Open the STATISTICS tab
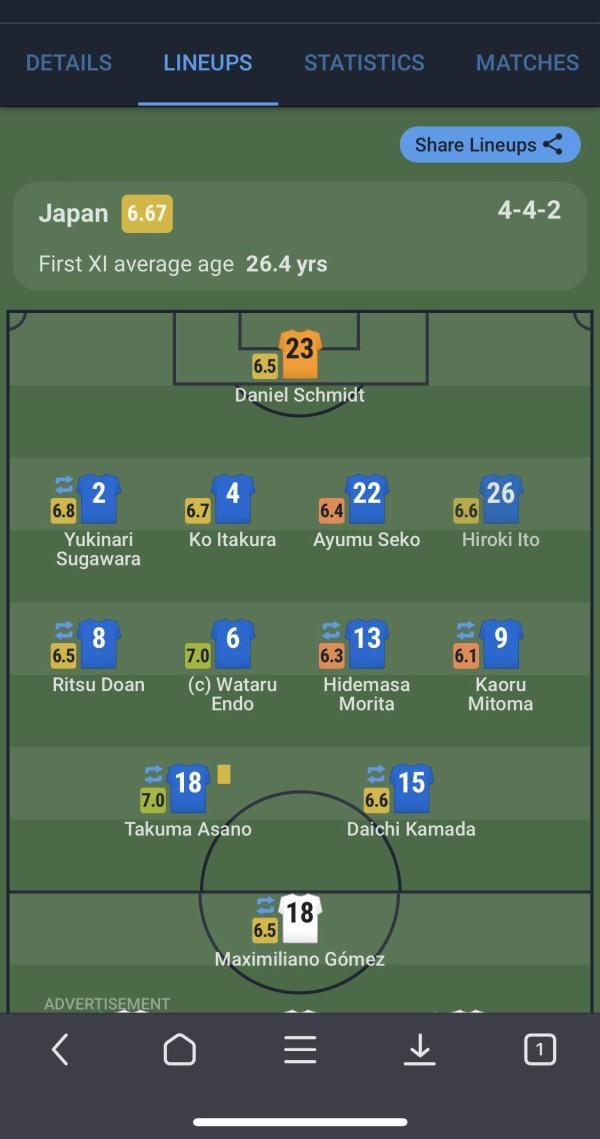The width and height of the screenshot is (600, 1139). click(364, 62)
